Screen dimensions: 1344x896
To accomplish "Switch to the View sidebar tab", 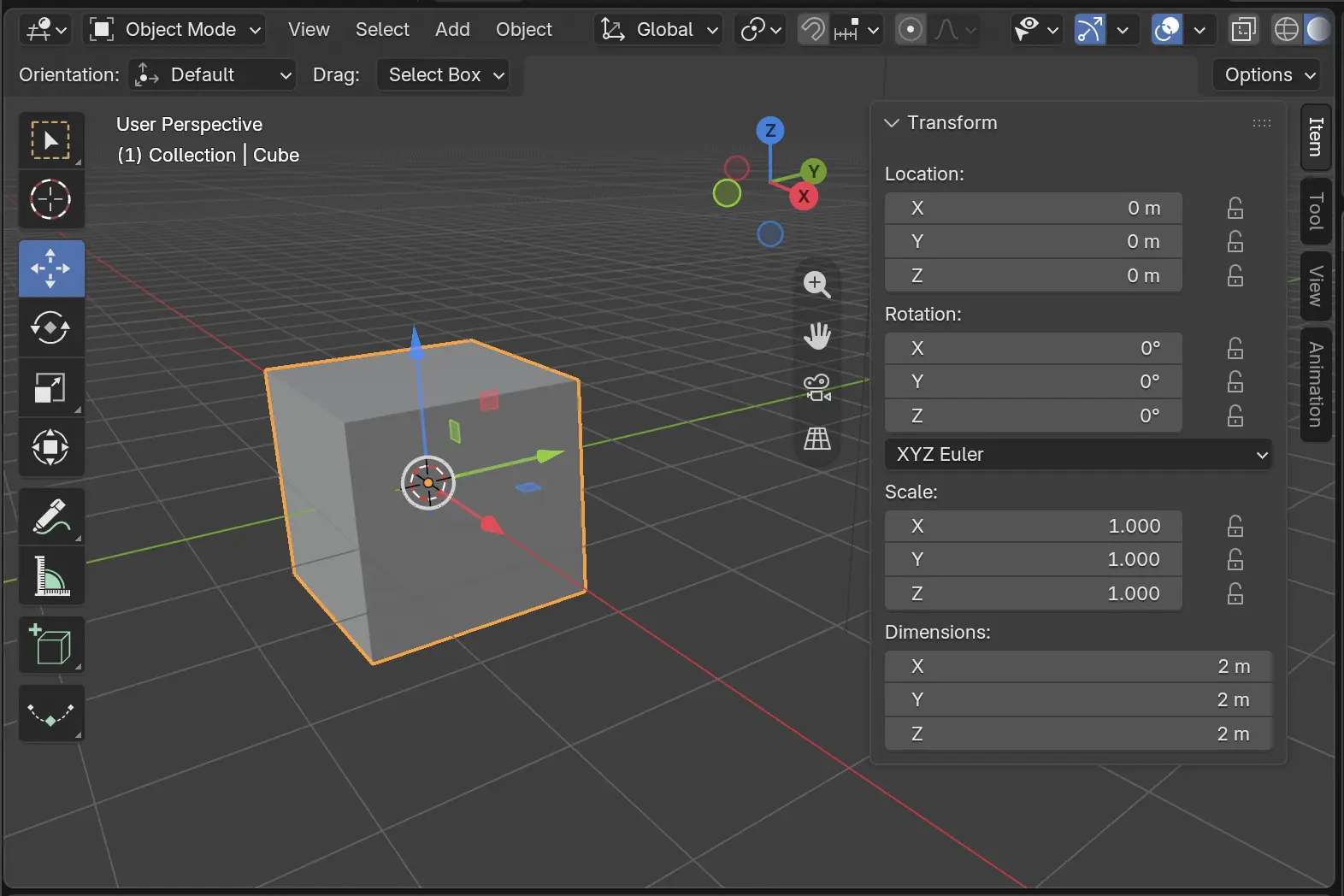I will 1317,286.
